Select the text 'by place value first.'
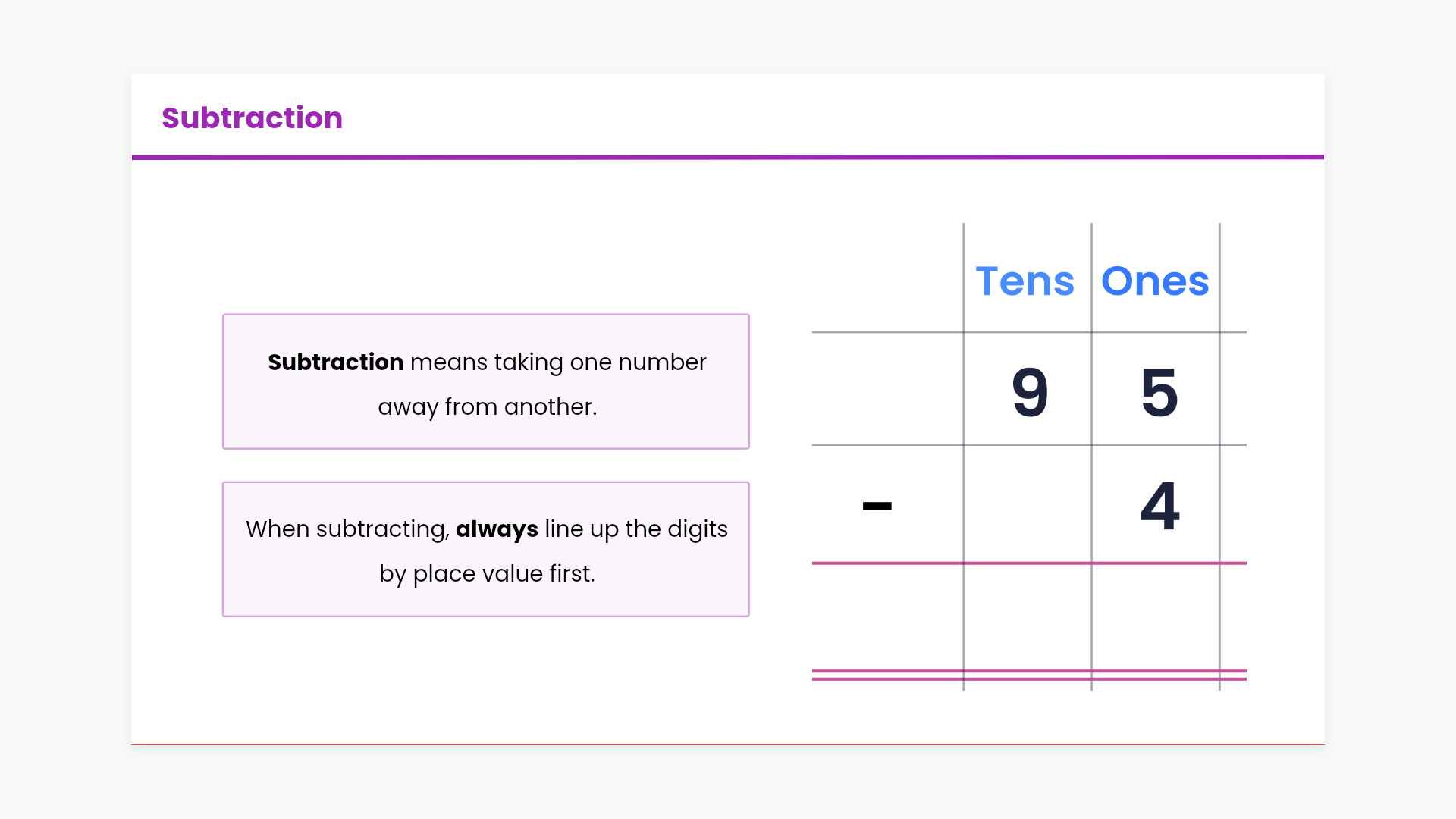The image size is (1456, 819). tap(487, 574)
